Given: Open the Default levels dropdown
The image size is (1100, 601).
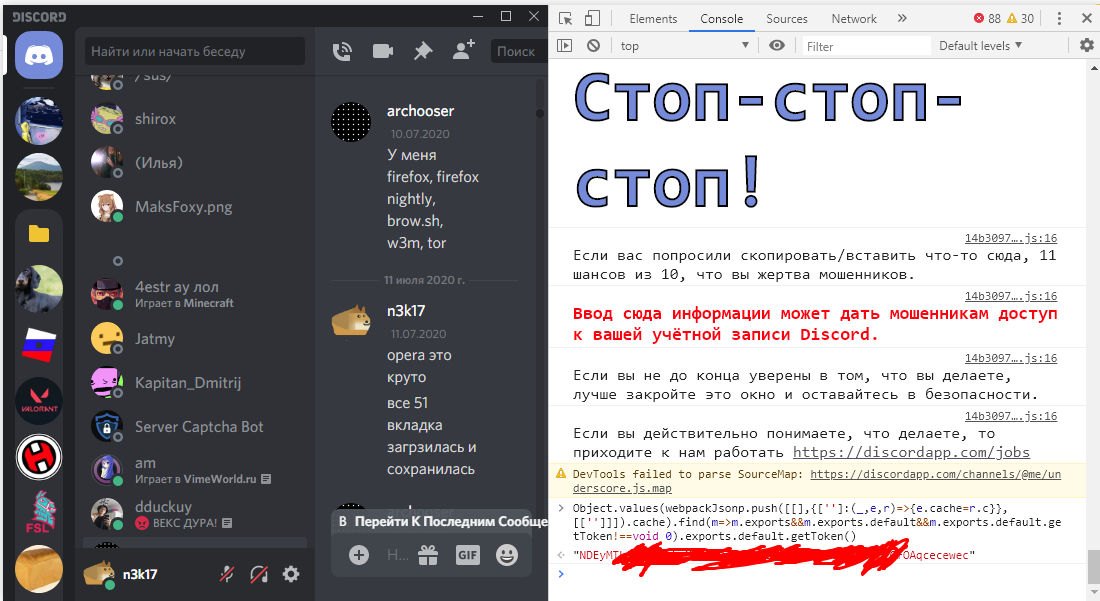Looking at the screenshot, I should pyautogui.click(x=980, y=46).
